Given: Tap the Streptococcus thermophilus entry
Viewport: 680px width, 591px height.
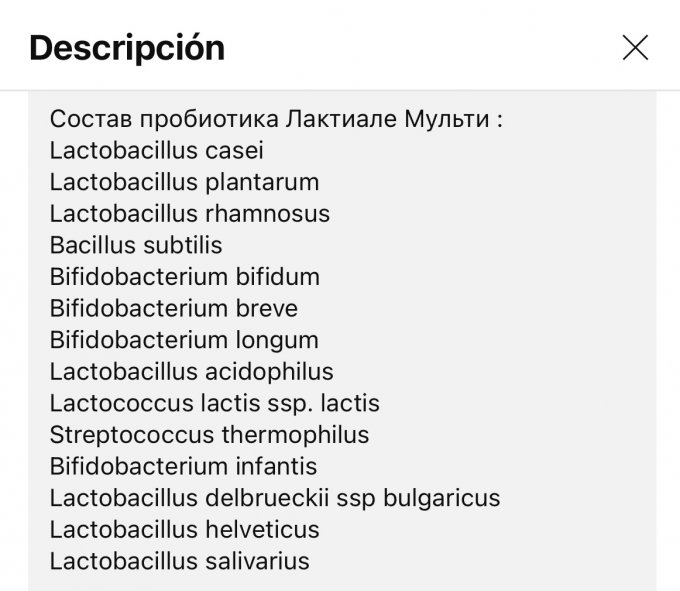Looking at the screenshot, I should click(x=209, y=435).
